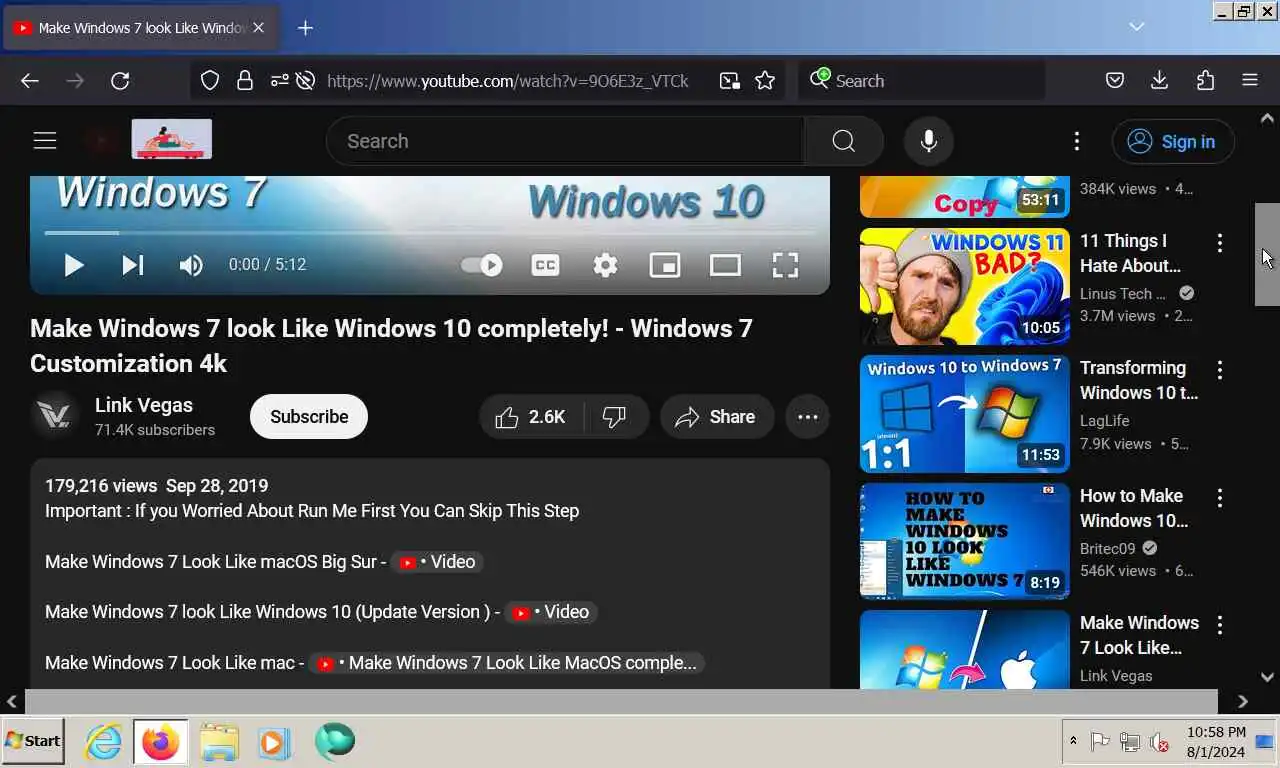Open How to Make Windows 10 thumbnail
Viewport: 1280px width, 768px height.
pos(965,541)
